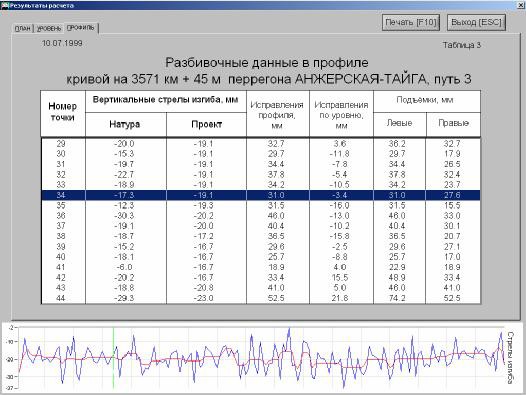Click Натура value -20.0 in row 29
526x395 pixels.
click(x=124, y=144)
